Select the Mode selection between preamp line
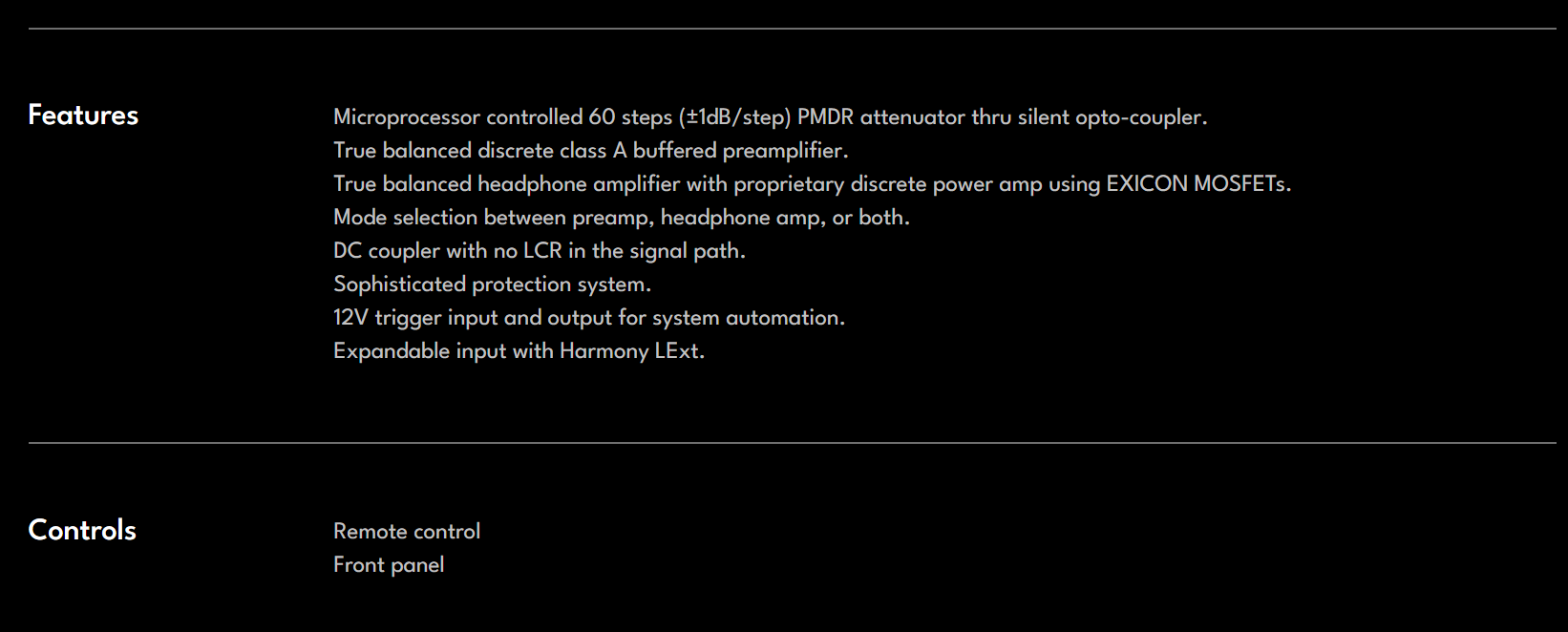1568x632 pixels. [622, 218]
